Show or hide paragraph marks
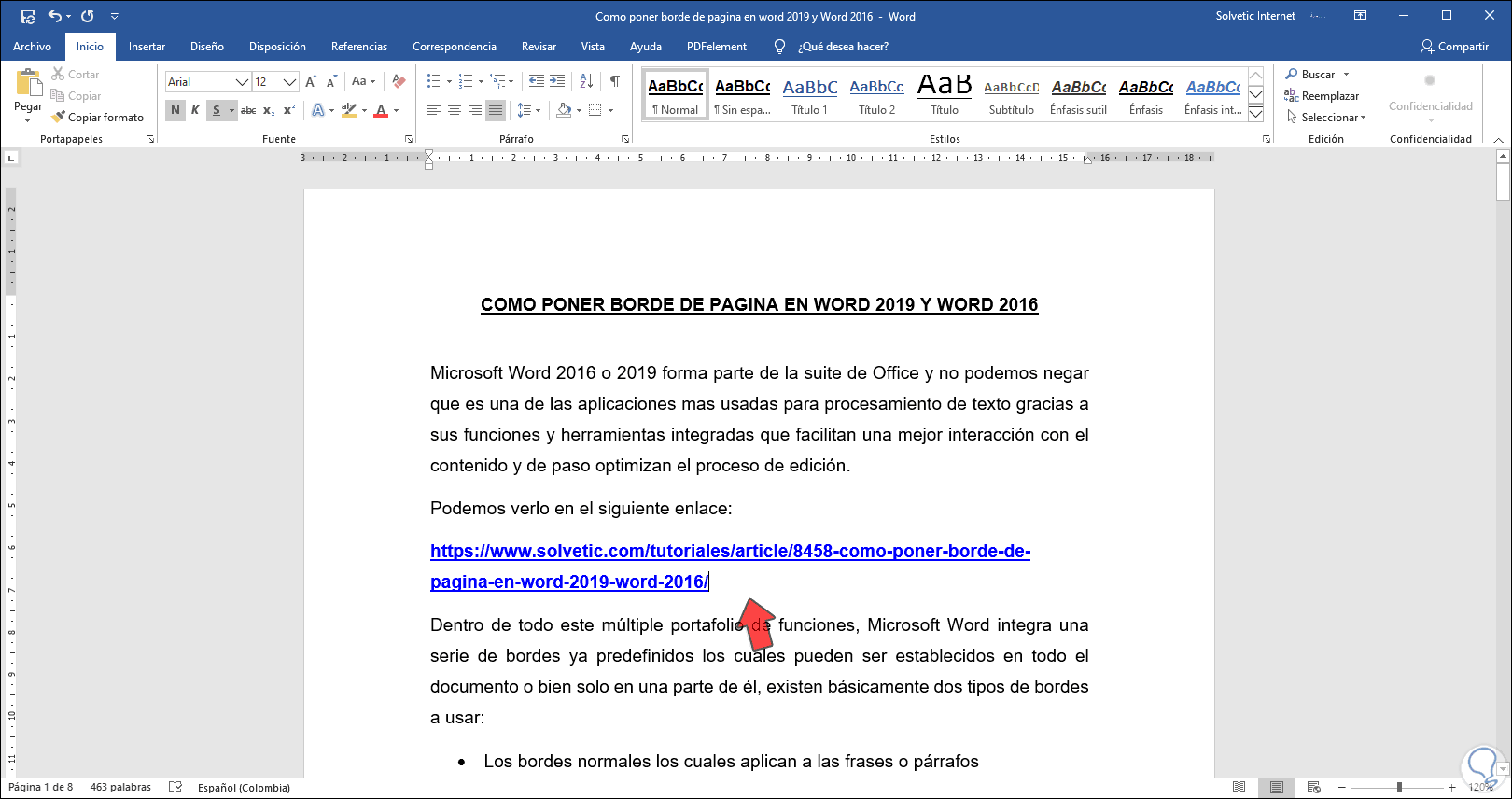The width and height of the screenshot is (1512, 799). pyautogui.click(x=615, y=81)
